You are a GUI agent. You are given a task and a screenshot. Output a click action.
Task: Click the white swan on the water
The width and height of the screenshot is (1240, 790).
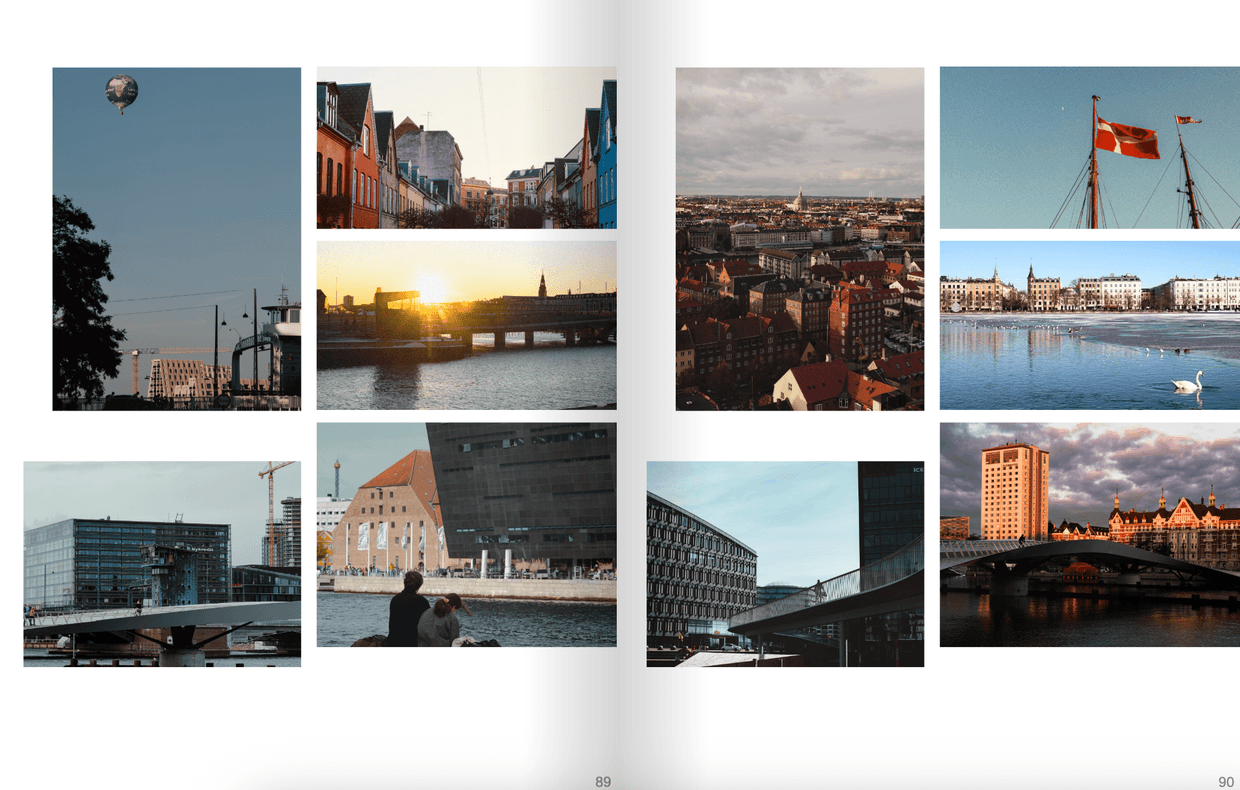(x=1187, y=381)
